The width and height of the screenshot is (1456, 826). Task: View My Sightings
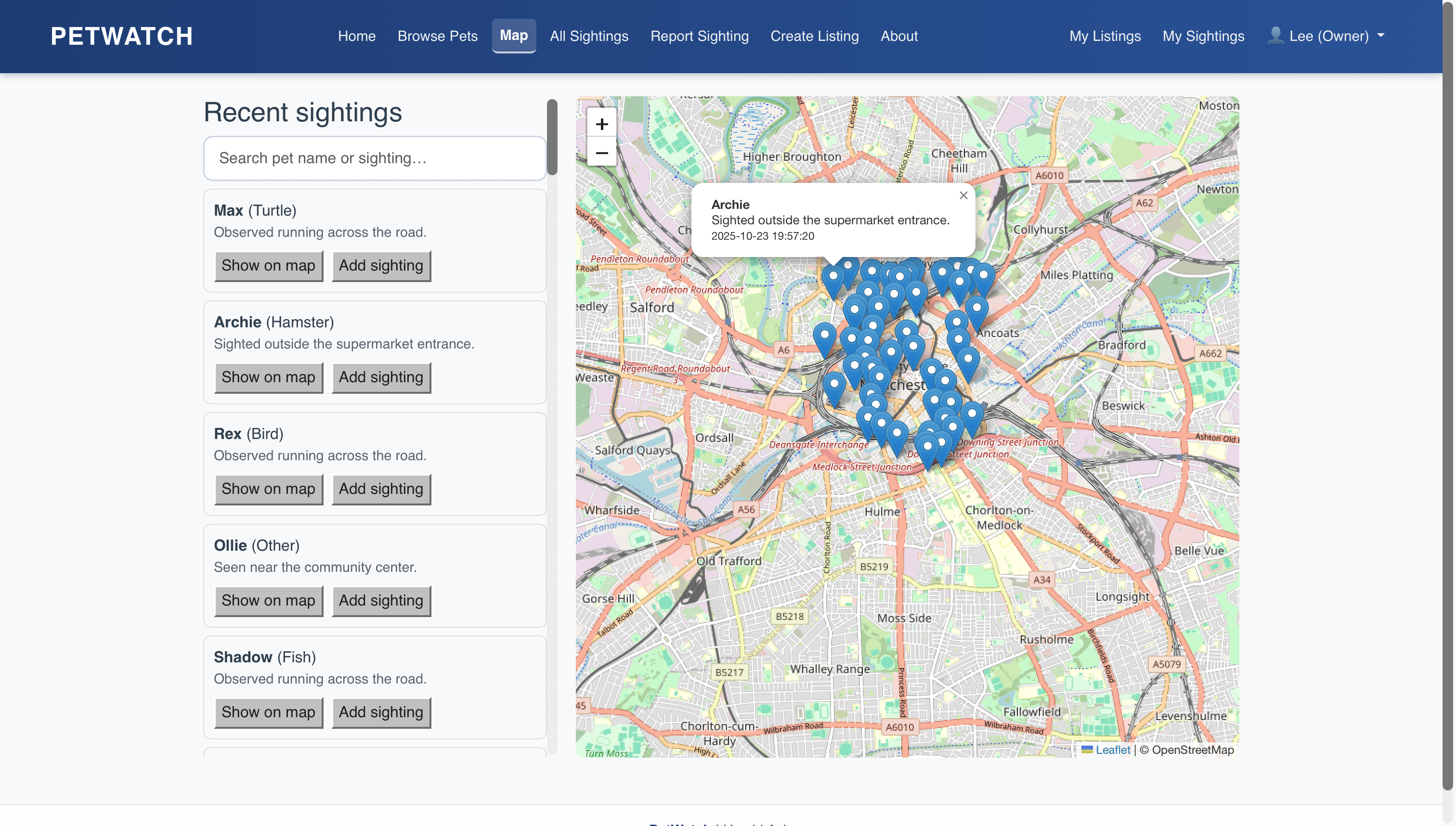click(x=1204, y=36)
